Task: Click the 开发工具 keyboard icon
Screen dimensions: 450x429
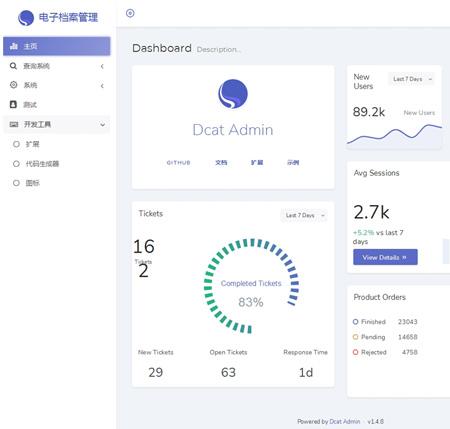Action: point(14,124)
